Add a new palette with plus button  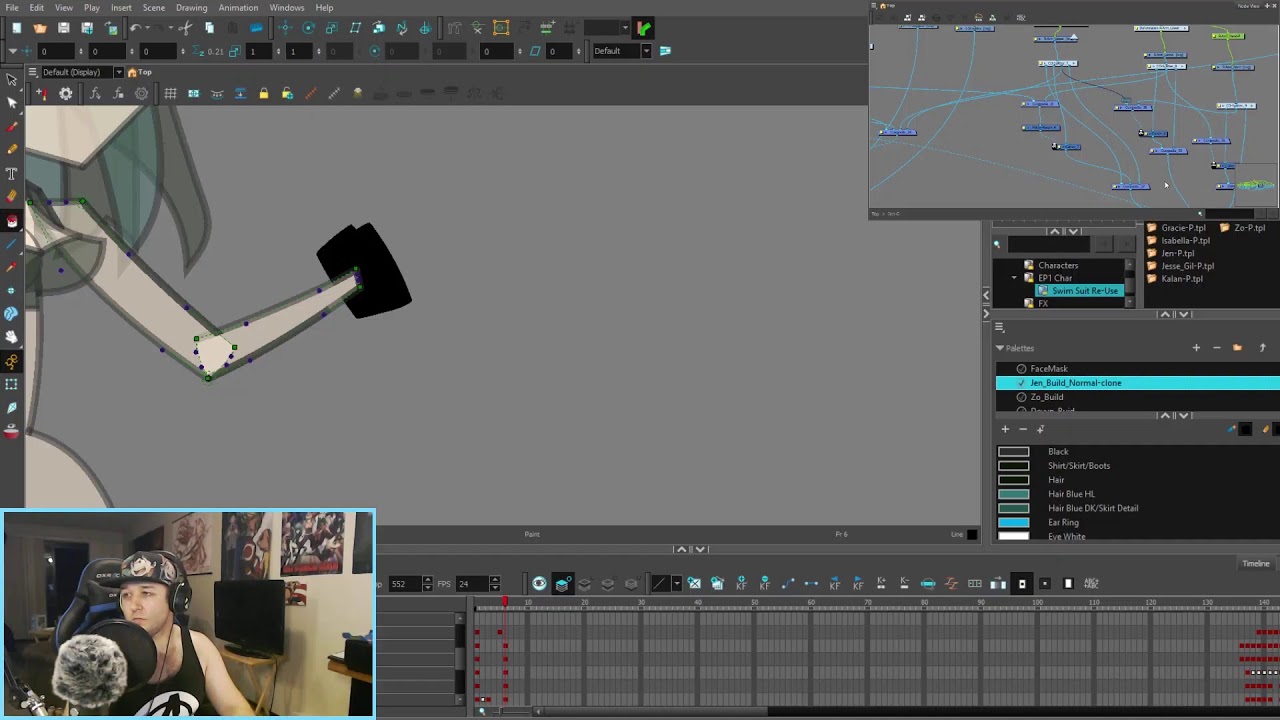(1196, 348)
